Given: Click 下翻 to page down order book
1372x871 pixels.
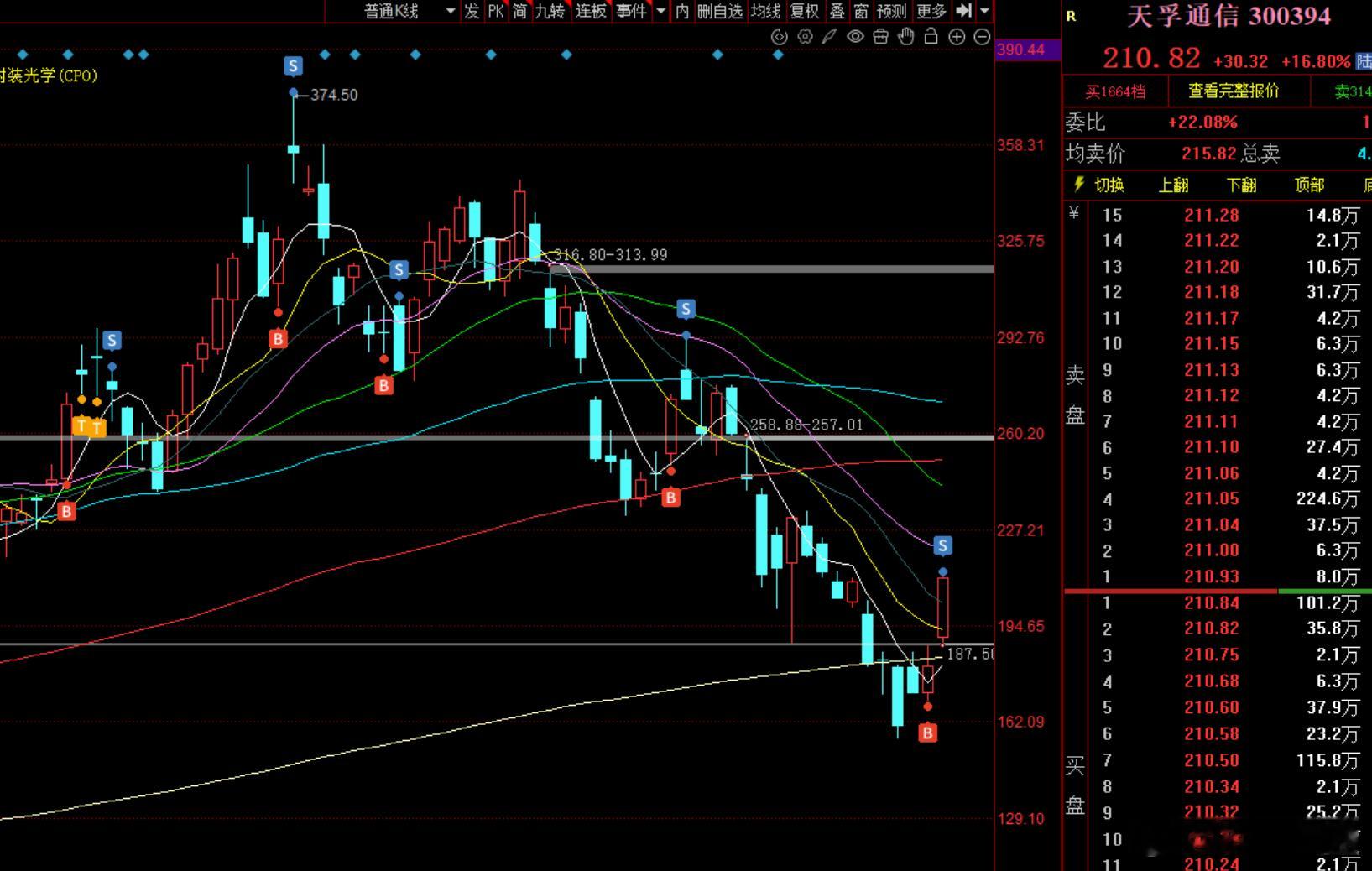Looking at the screenshot, I should [x=1241, y=185].
